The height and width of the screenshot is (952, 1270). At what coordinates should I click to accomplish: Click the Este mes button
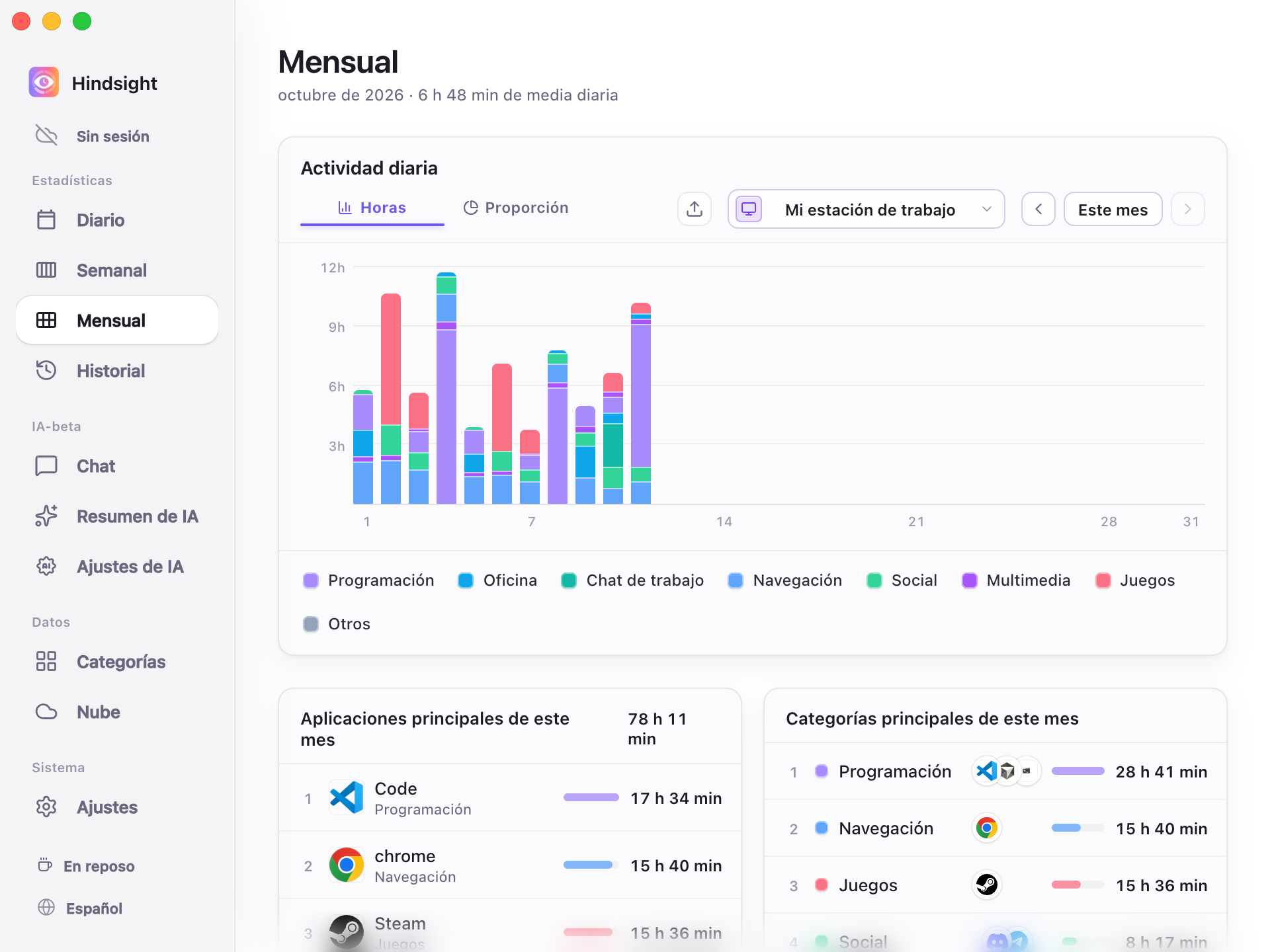point(1113,210)
